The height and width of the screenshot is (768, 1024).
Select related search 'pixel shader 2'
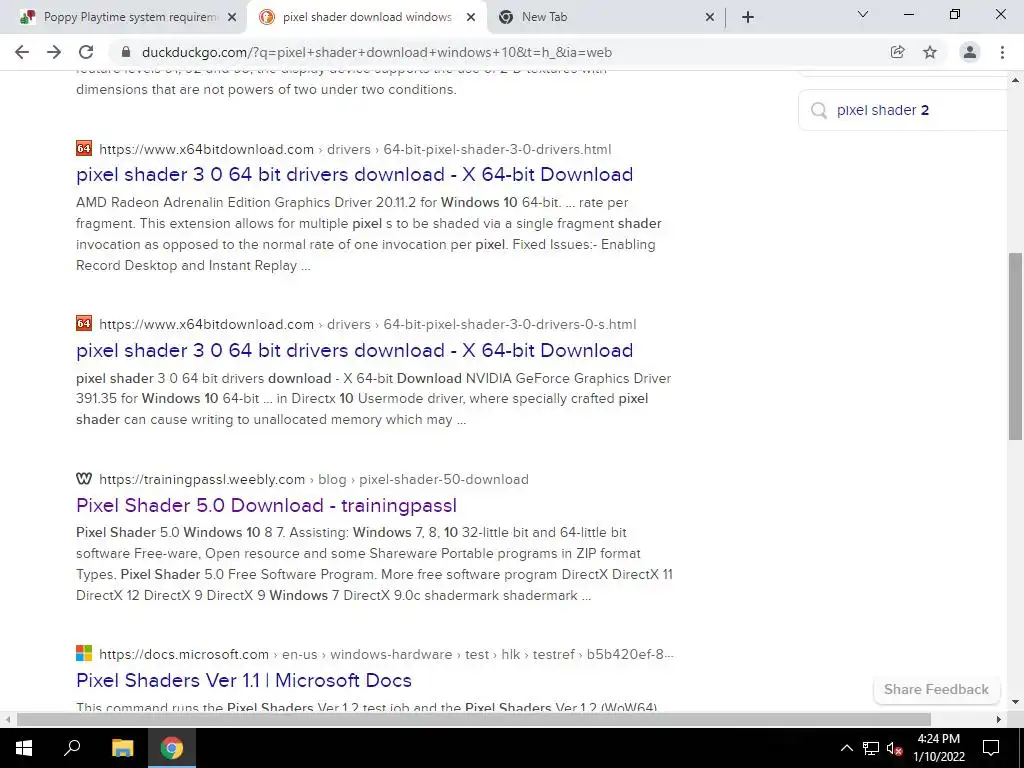(883, 110)
